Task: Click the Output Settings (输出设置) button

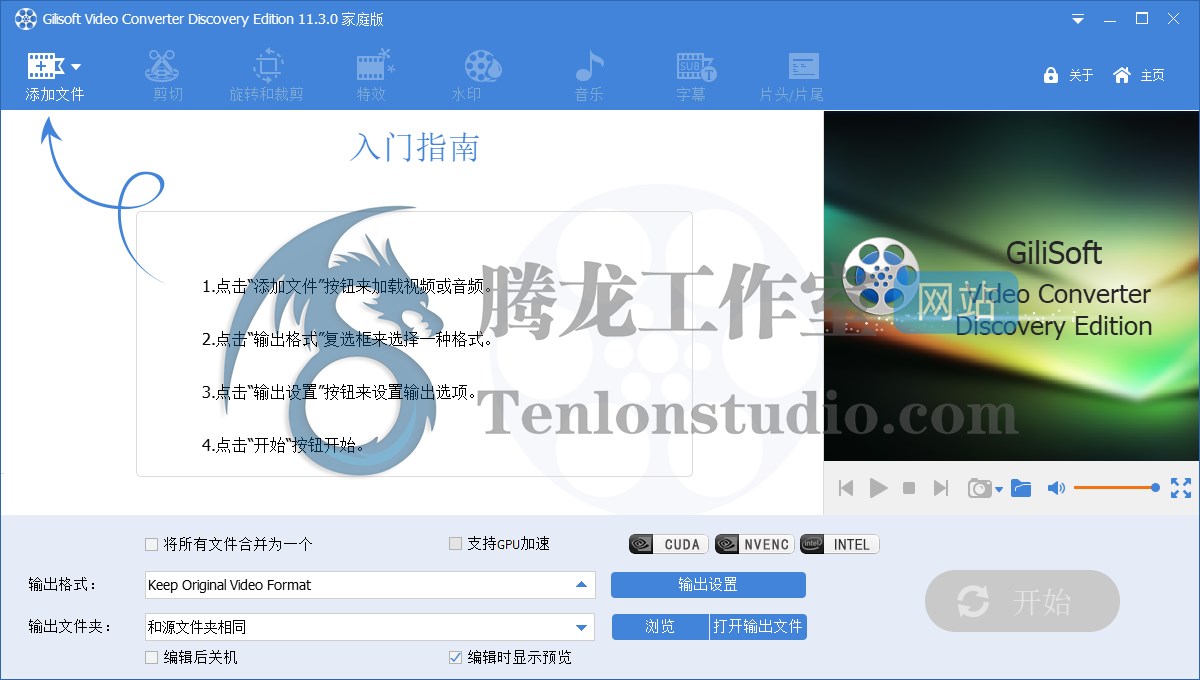Action: (708, 585)
